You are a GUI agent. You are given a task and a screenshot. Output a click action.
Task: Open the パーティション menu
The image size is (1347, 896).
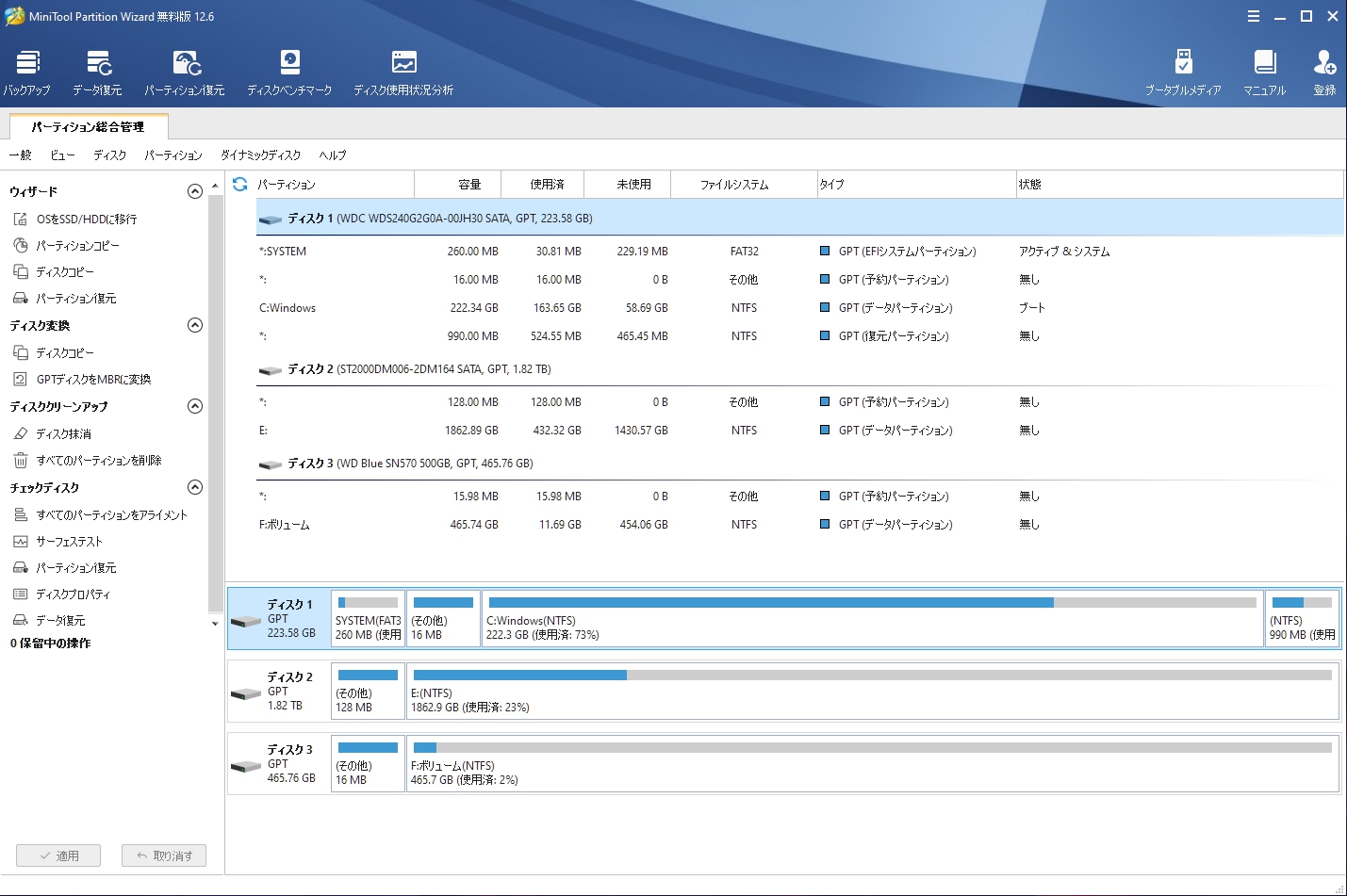(x=173, y=155)
